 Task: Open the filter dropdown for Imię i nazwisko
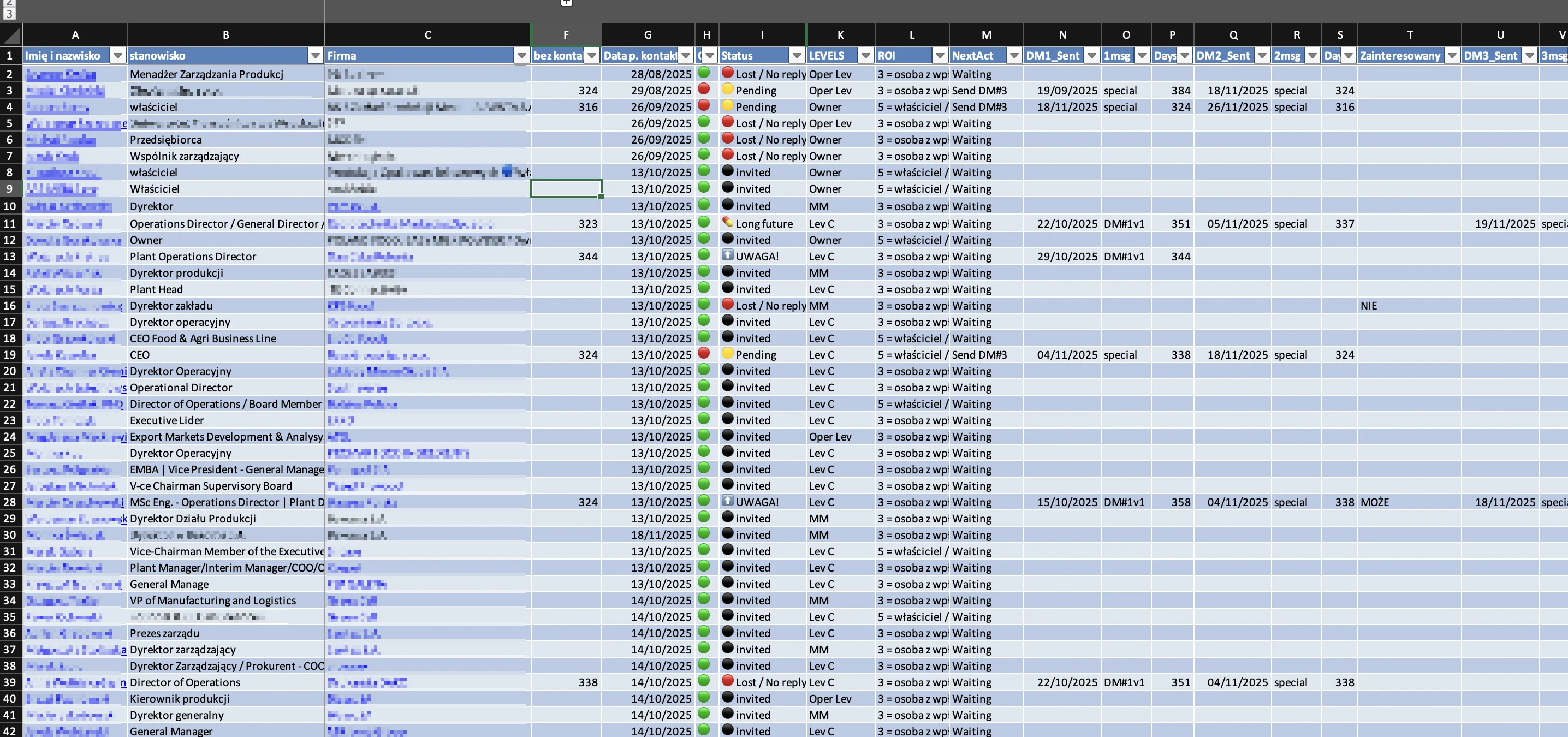click(x=117, y=55)
